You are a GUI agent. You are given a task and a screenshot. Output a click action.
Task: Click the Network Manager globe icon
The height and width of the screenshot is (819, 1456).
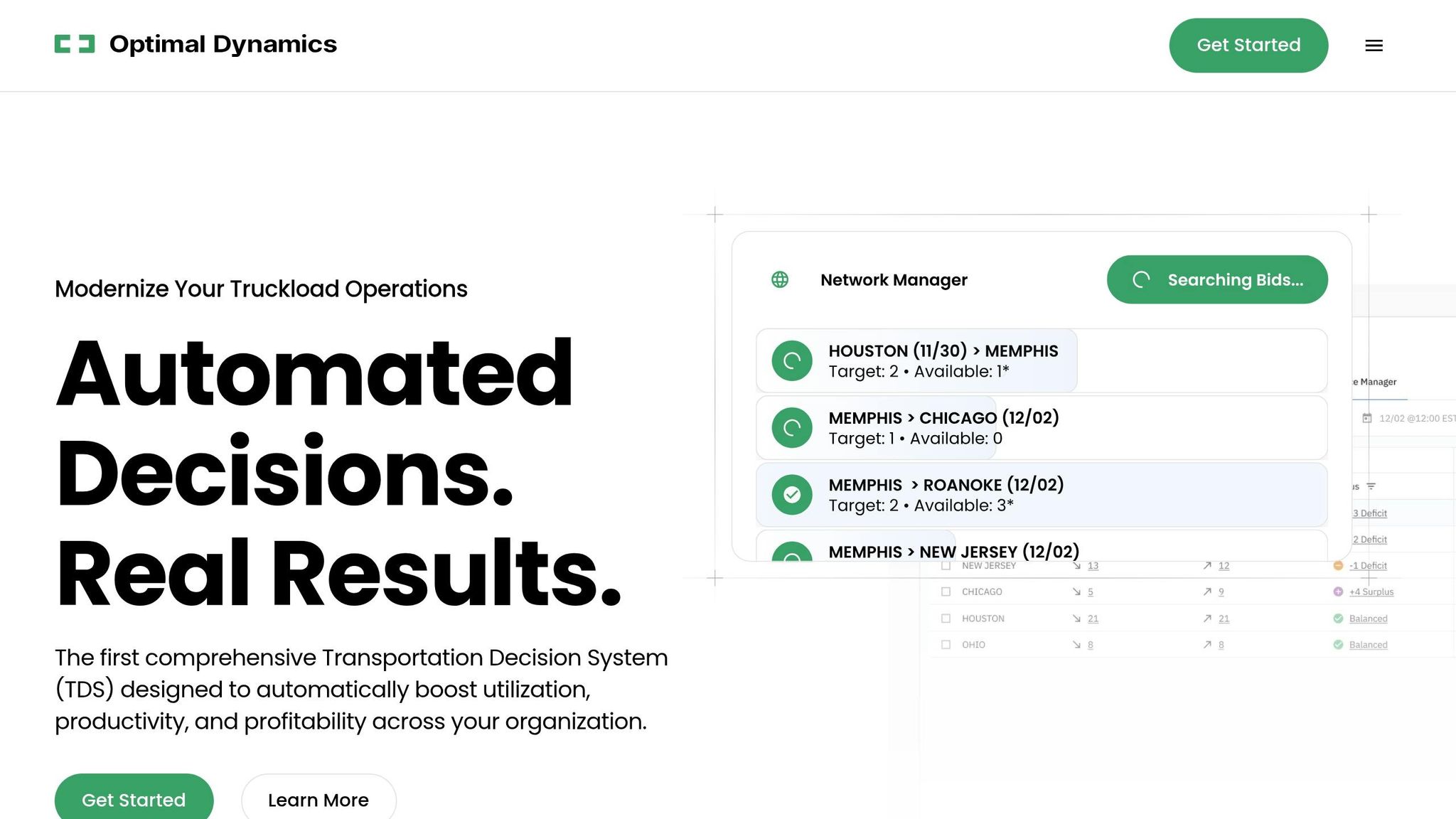click(780, 279)
